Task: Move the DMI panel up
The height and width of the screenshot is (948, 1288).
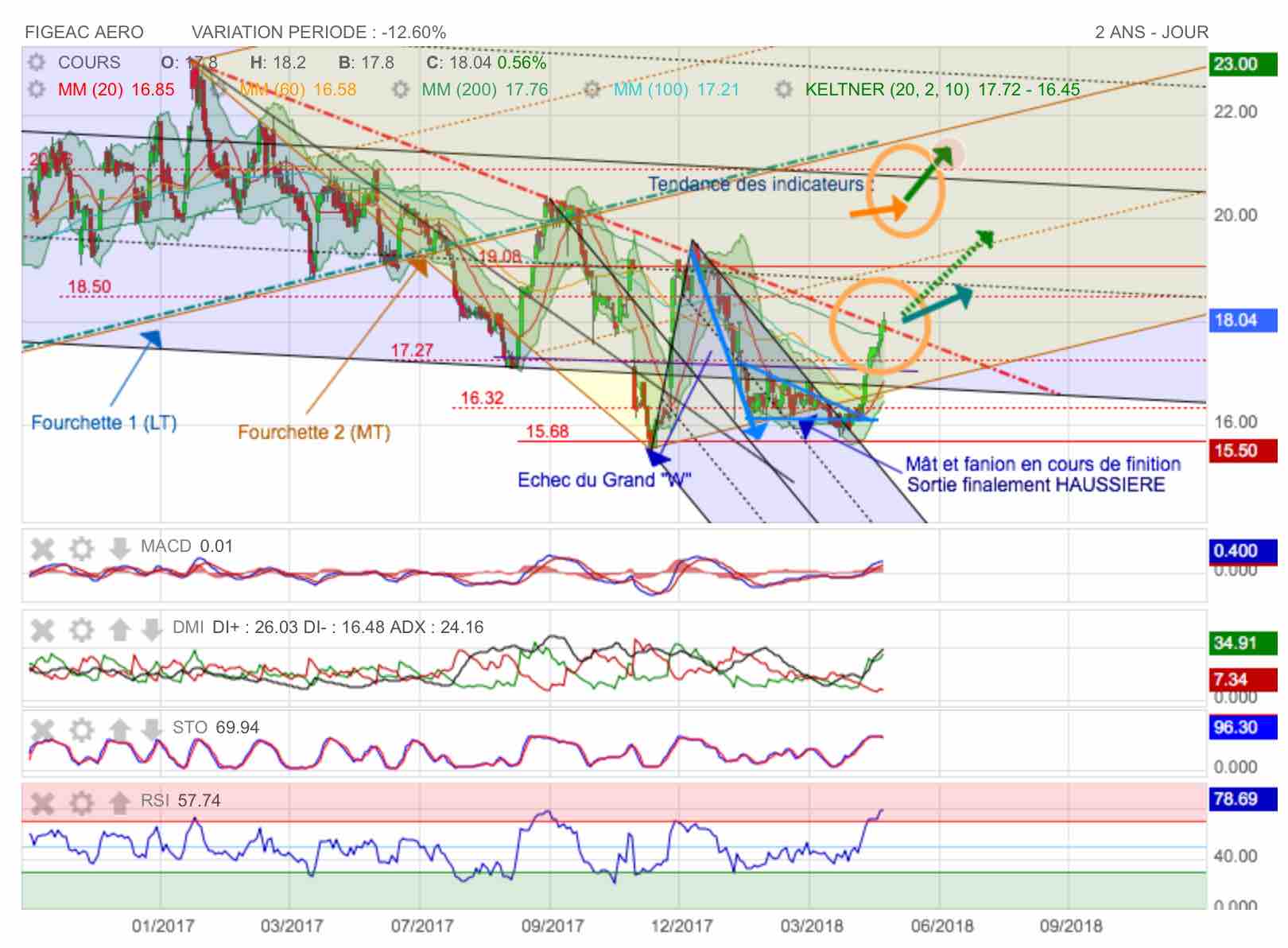Action: tap(119, 630)
